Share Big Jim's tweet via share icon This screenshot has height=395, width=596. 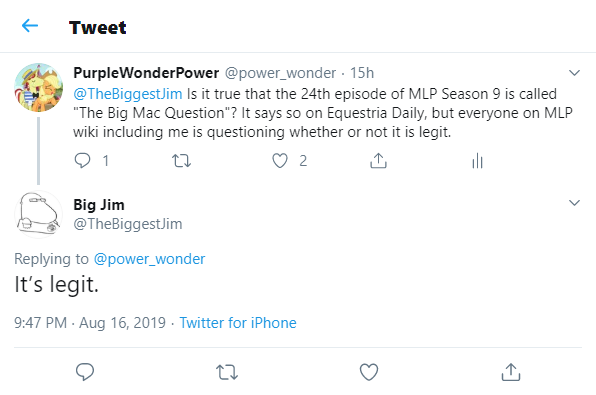pyautogui.click(x=510, y=372)
